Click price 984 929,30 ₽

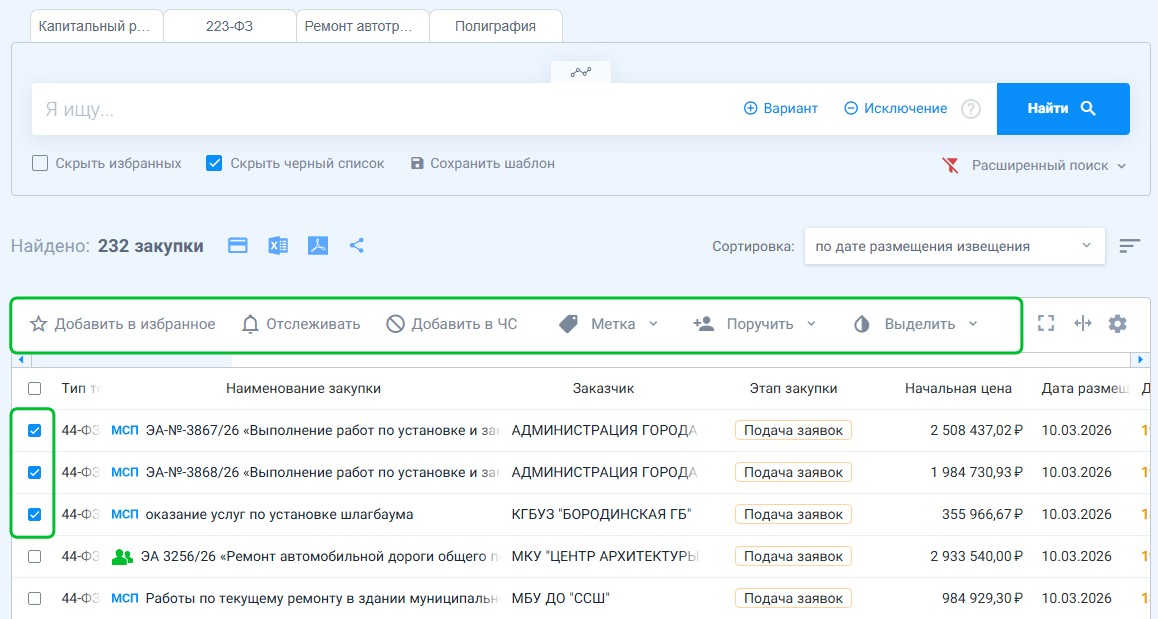pos(982,598)
